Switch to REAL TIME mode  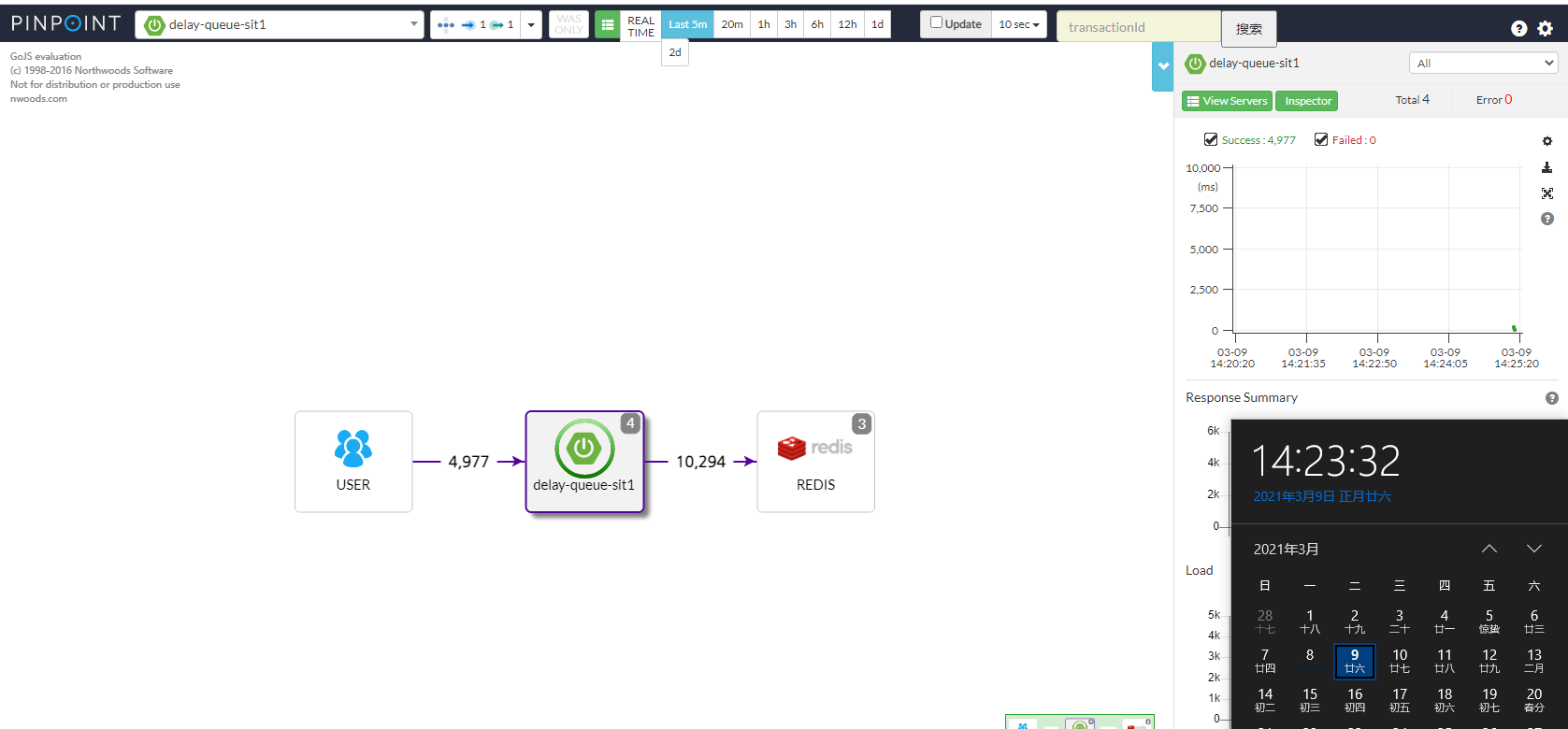[x=640, y=26]
